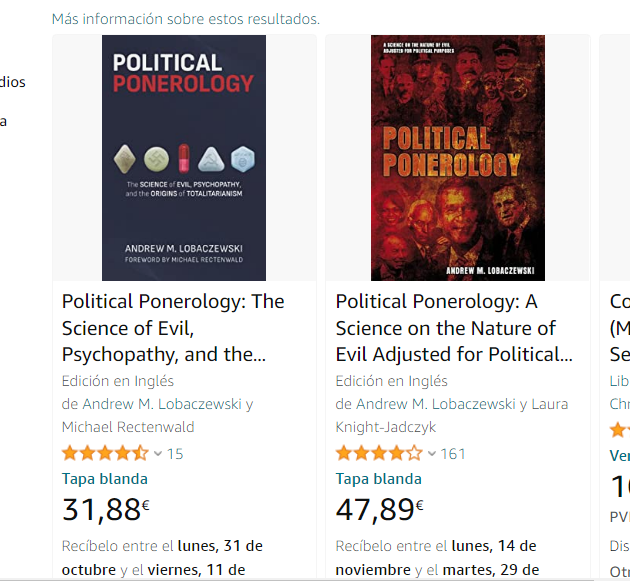Click partially visible third product title at right
Viewport: 630px width, 581px height.
pos(619,328)
